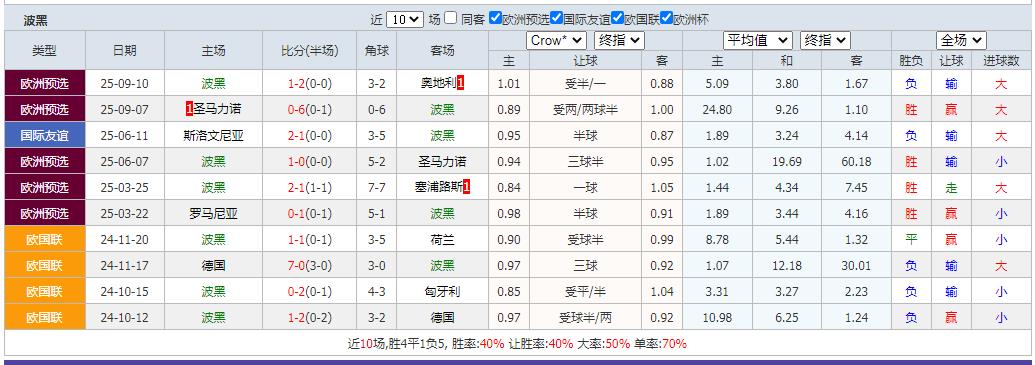Click the 斯洛文尼亚 home team name
This screenshot has width=1035, height=365.
[213, 136]
